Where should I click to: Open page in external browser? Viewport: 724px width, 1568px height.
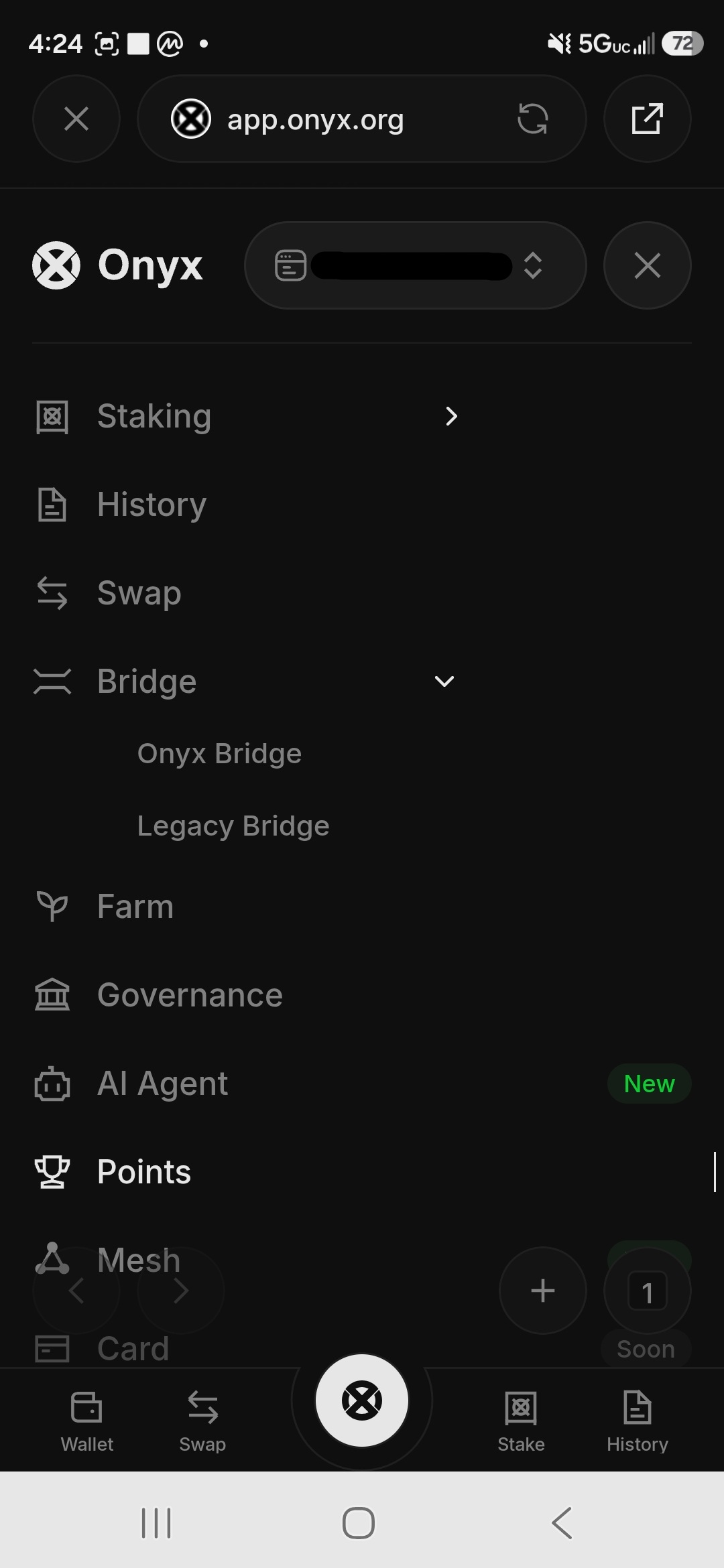click(647, 119)
